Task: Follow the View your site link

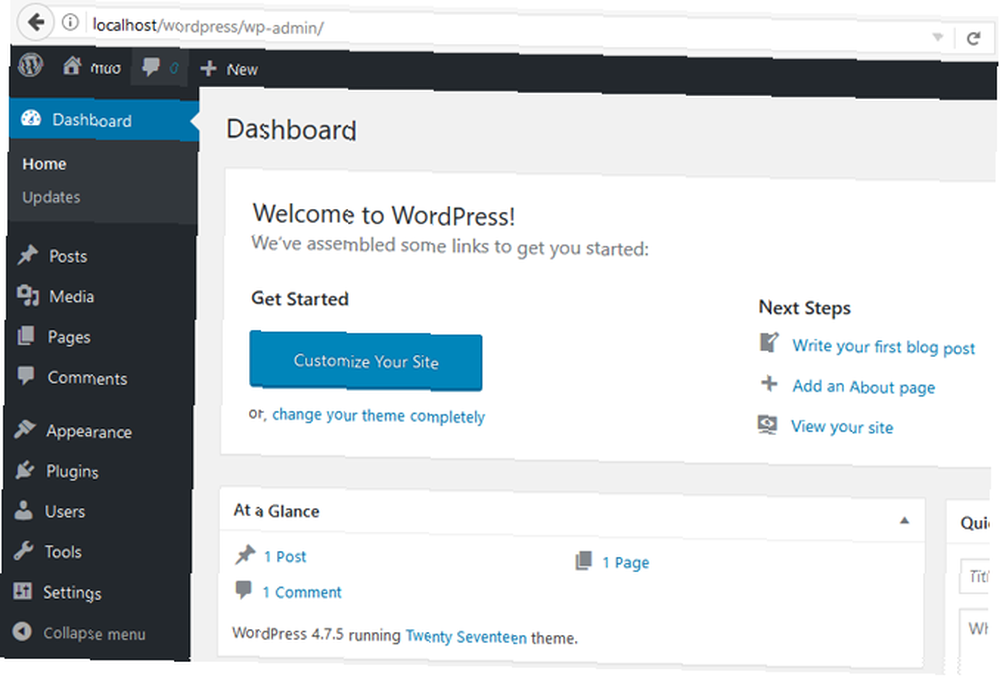Action: pyautogui.click(x=842, y=427)
